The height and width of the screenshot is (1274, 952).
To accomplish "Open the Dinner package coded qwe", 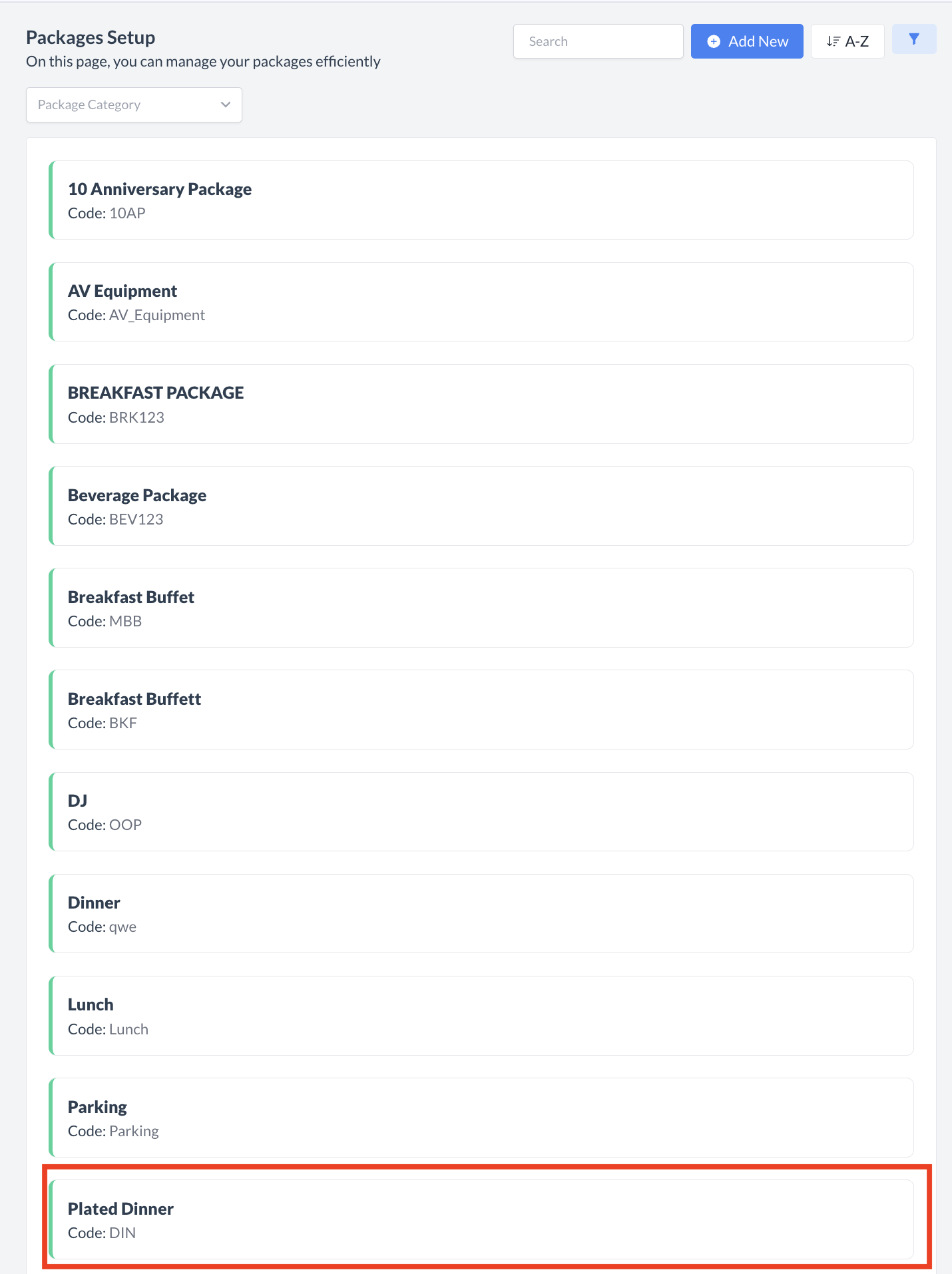I will [481, 913].
